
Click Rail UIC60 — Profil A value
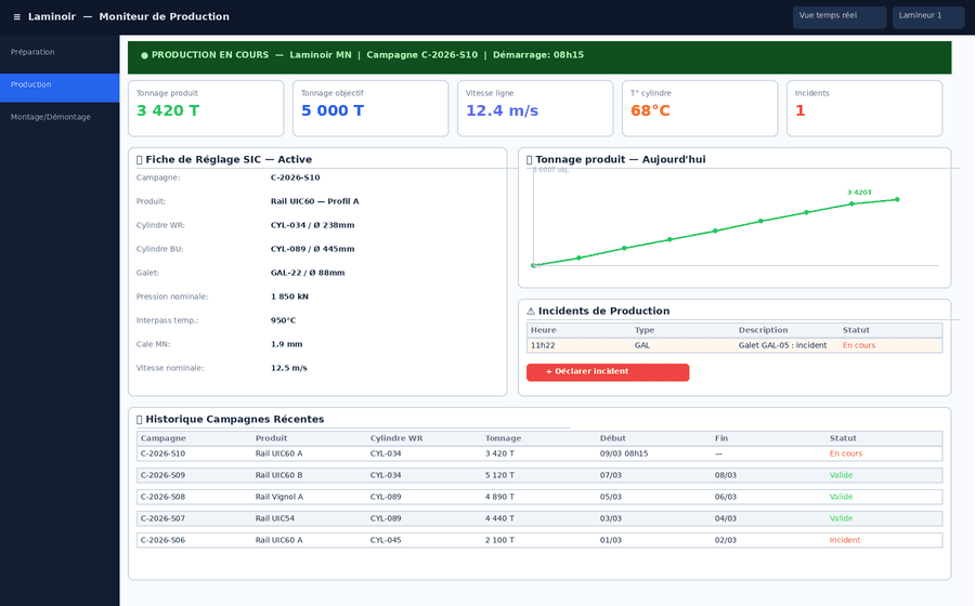point(314,202)
